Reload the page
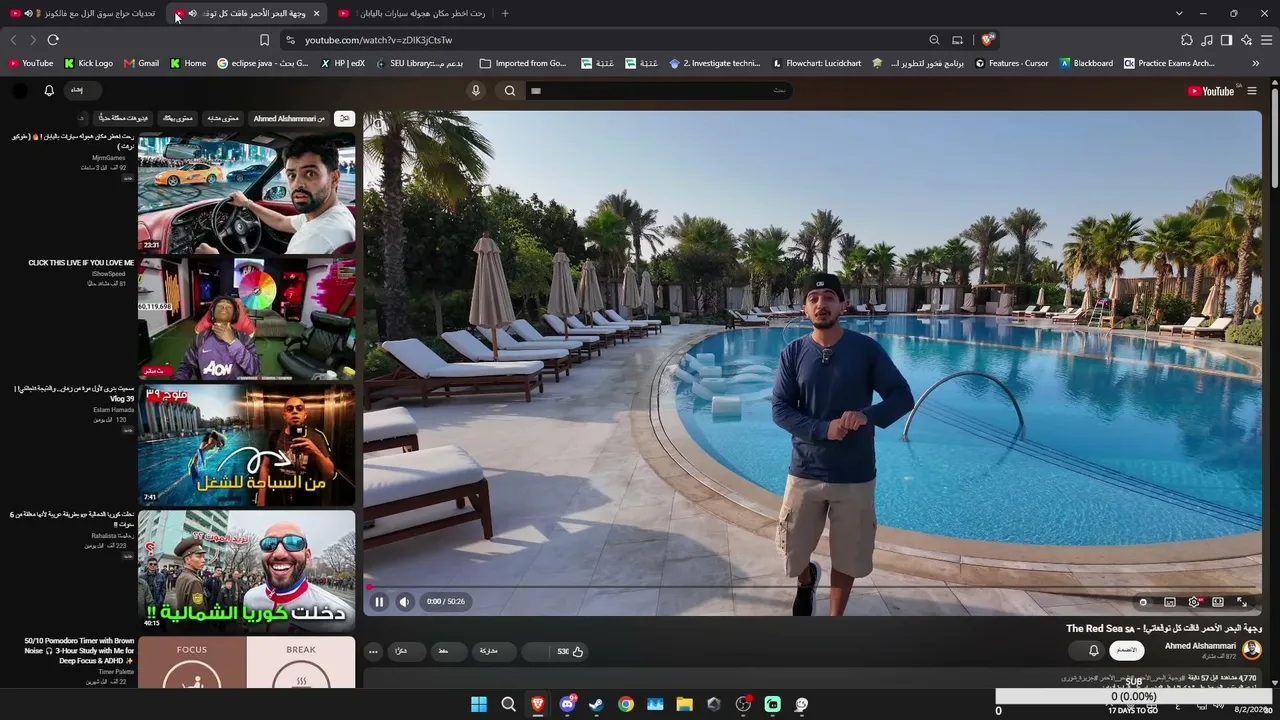This screenshot has width=1280, height=720. click(53, 40)
